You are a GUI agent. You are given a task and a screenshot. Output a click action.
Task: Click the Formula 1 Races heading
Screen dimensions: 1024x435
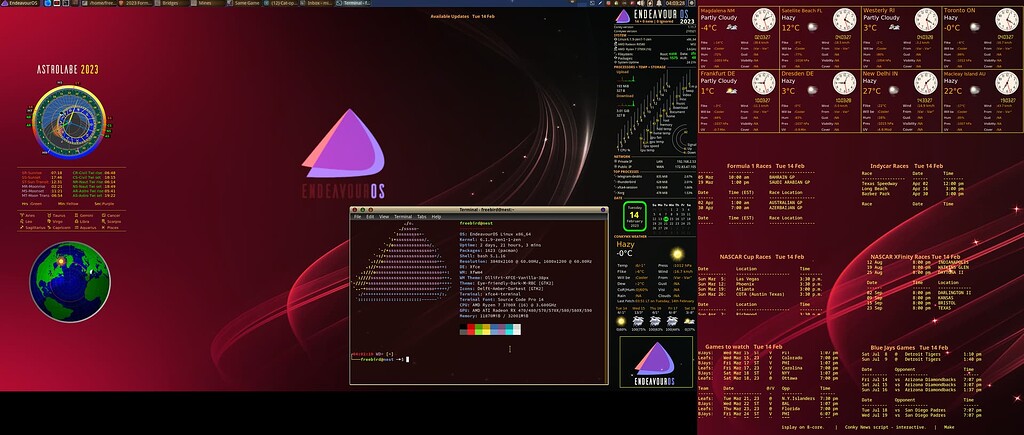(764, 166)
